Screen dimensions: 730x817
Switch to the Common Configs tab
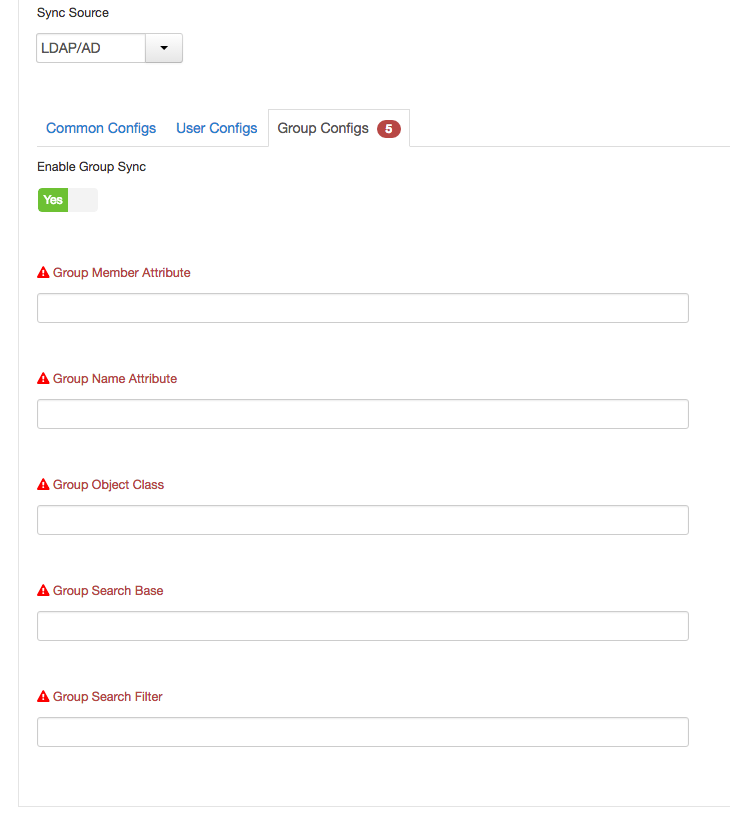click(x=101, y=129)
